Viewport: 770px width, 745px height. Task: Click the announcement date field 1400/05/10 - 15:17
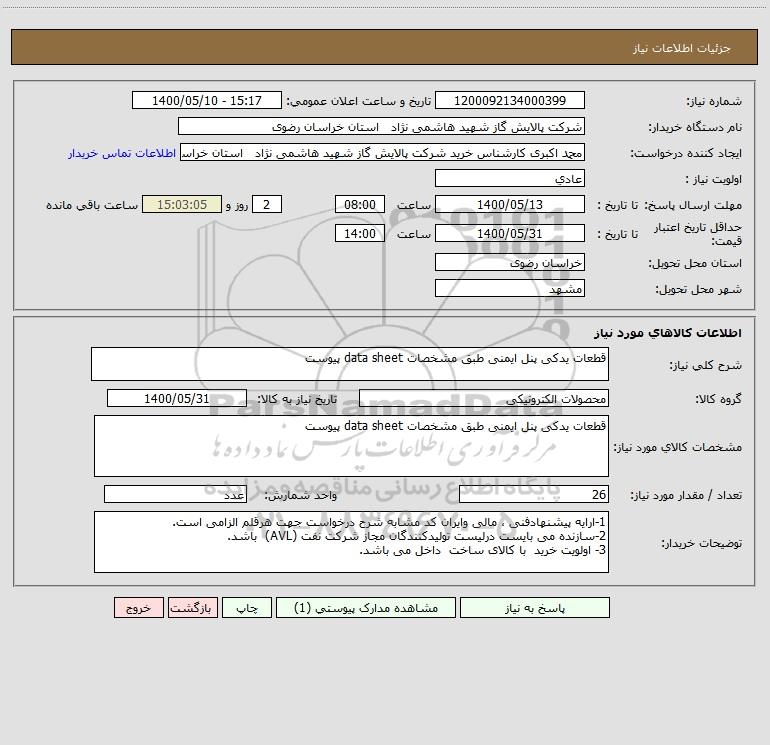tap(207, 100)
